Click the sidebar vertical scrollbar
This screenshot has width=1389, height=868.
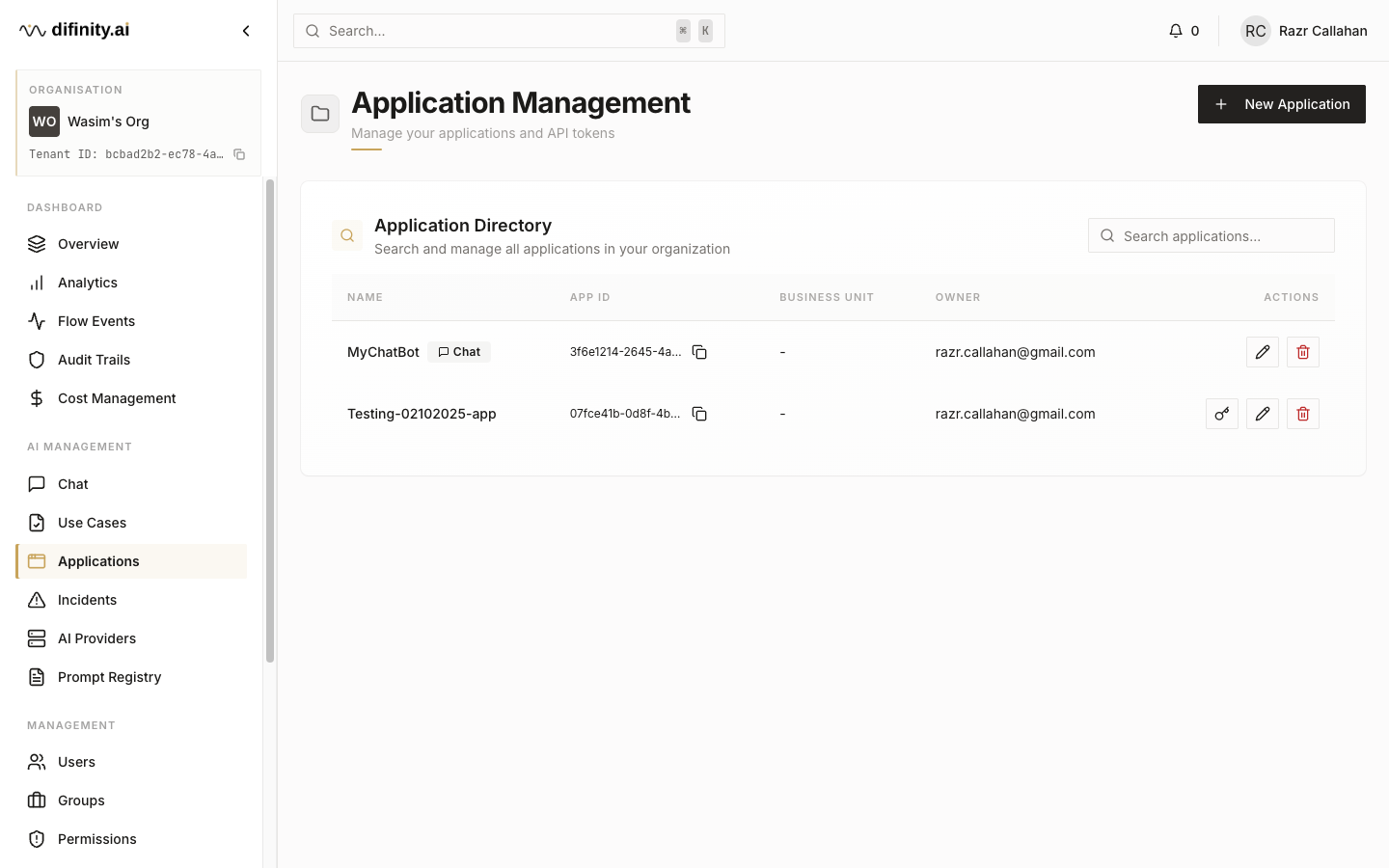pos(270,420)
